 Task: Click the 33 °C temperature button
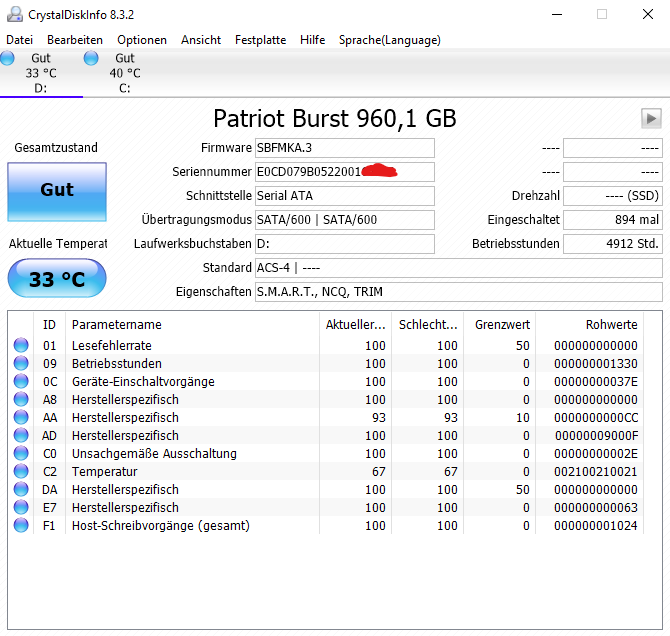[57, 278]
